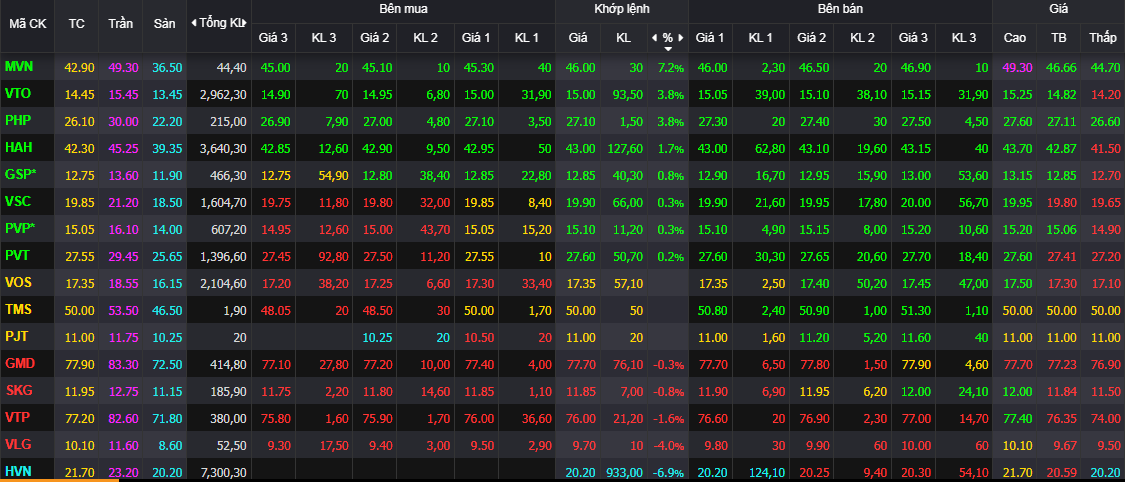Image resolution: width=1125 pixels, height=482 pixels.
Task: Click the Tổng KL column header text
Action: coord(222,23)
